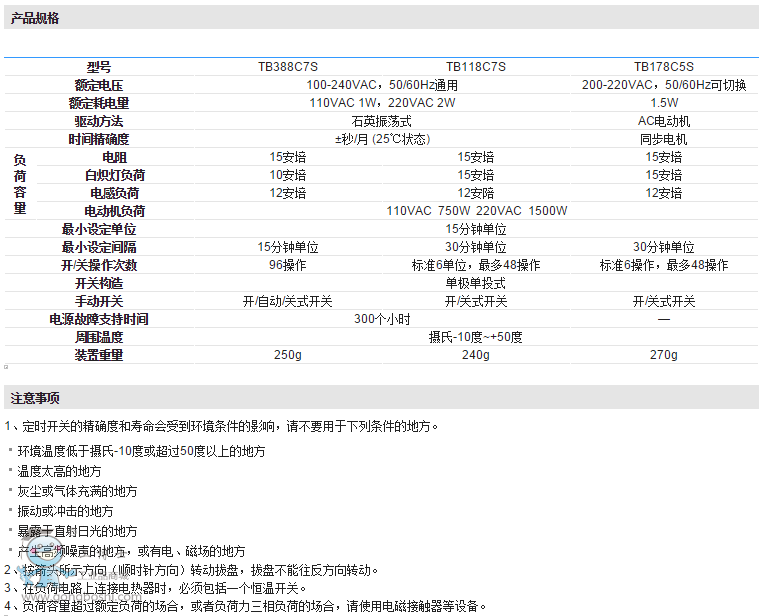Click the 单极单投式 switch structure cell
The height and width of the screenshot is (616, 762).
[476, 283]
